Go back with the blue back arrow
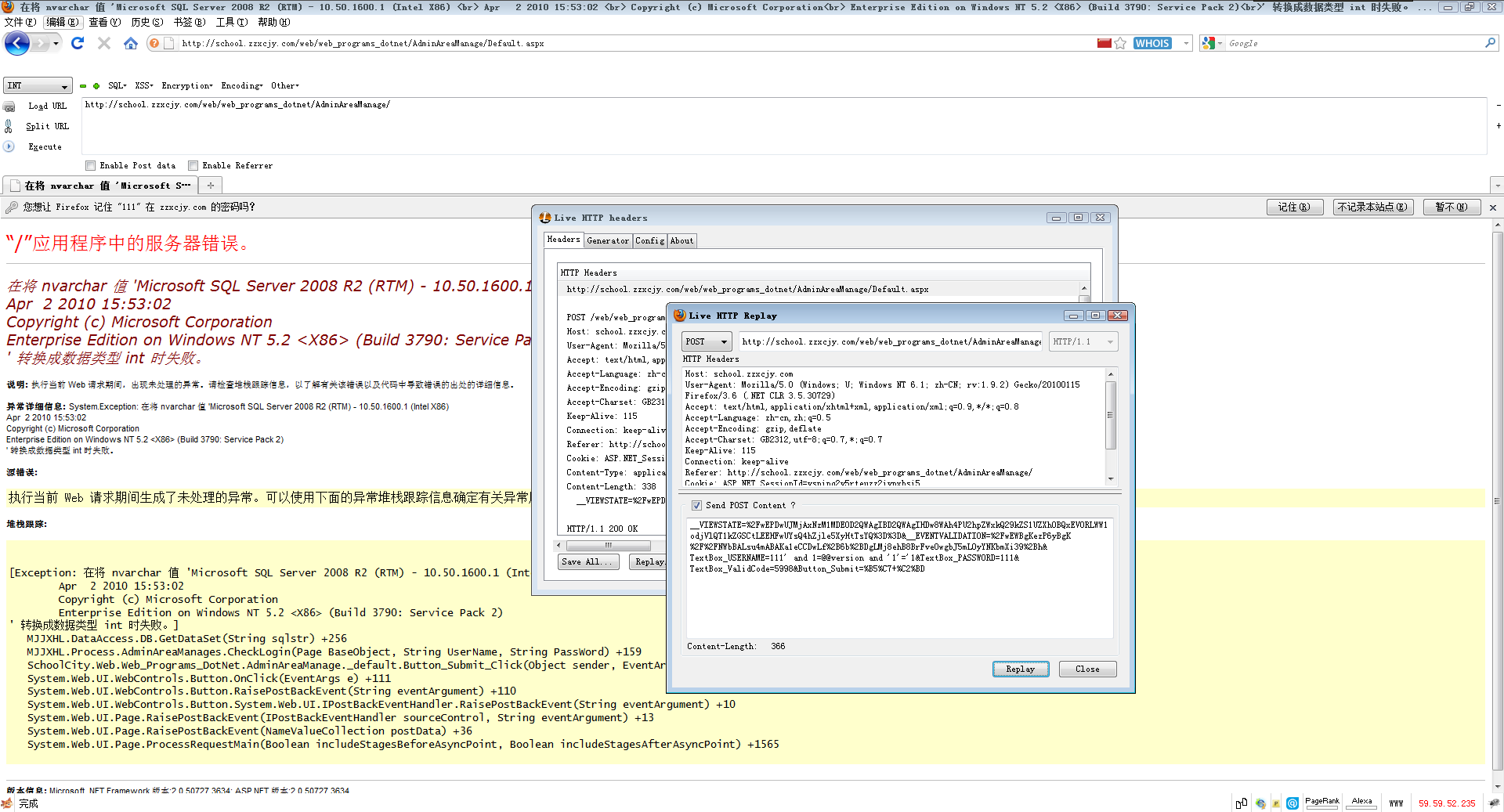1504x812 pixels. 17,43
